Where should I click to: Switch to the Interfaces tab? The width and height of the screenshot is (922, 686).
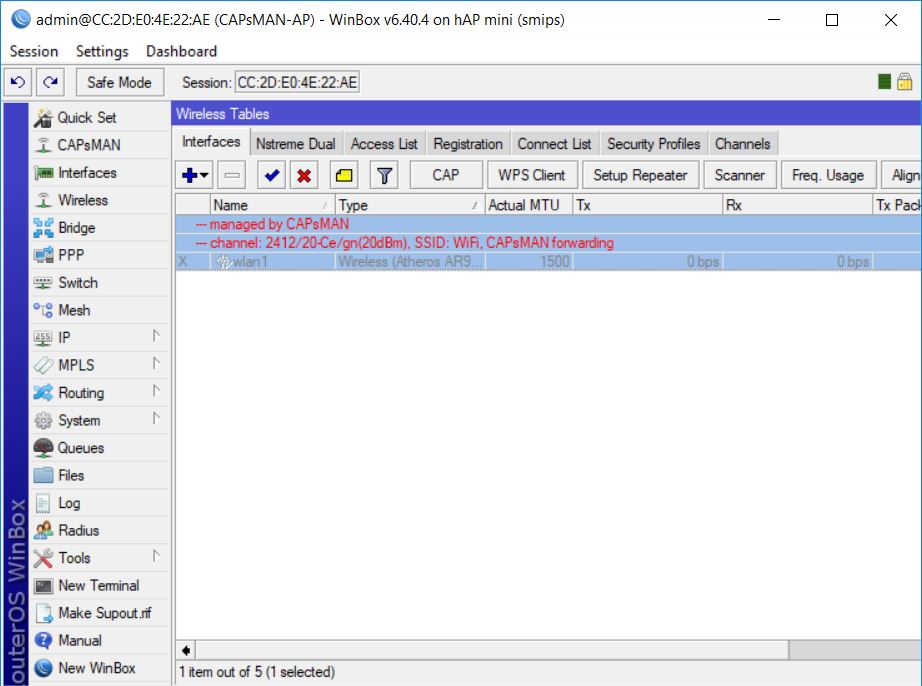[211, 142]
